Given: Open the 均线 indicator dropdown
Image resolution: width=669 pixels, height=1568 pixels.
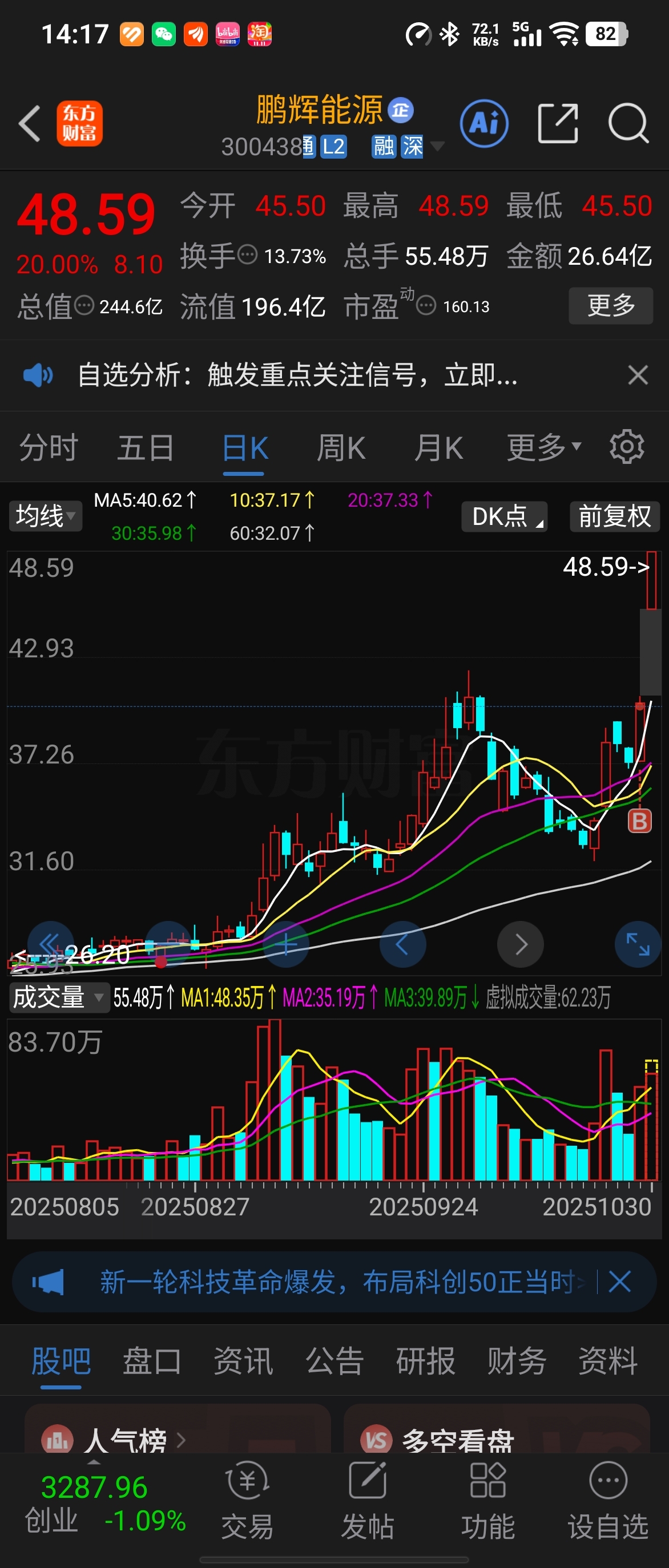Looking at the screenshot, I should click(45, 516).
